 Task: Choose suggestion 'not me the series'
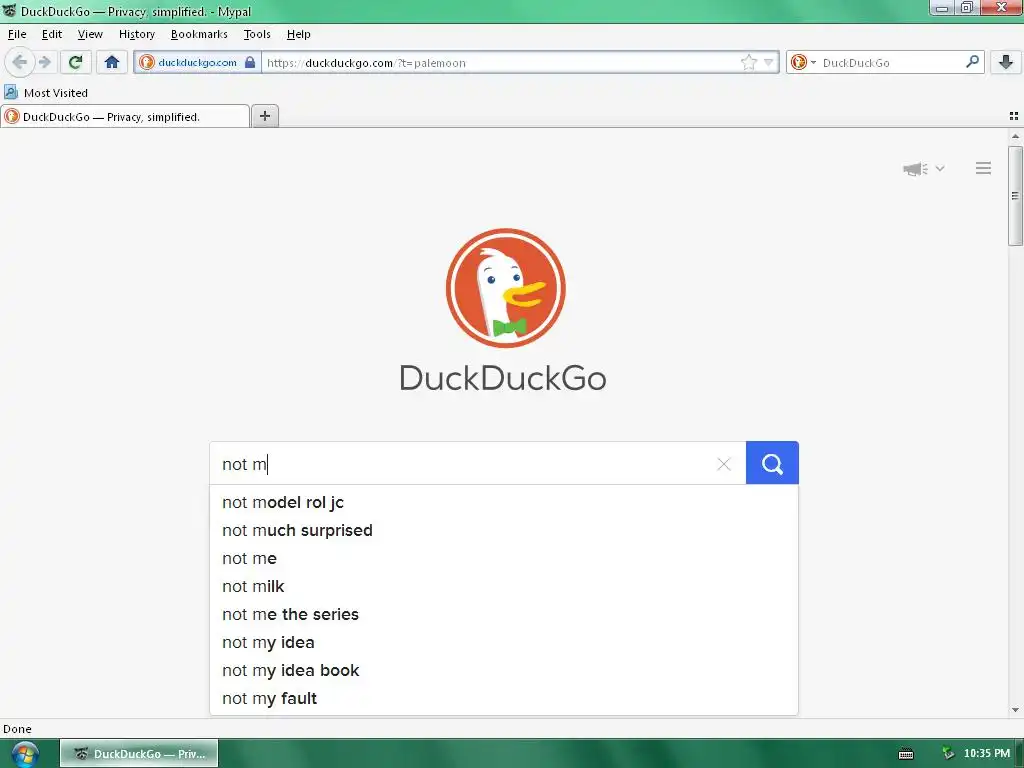coord(504,615)
